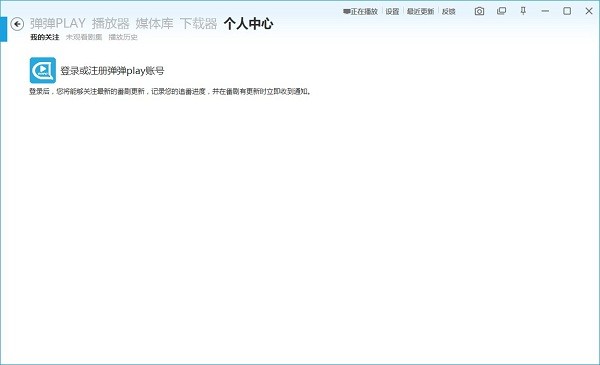
Task: Switch to the 播放器 tab
Action: [x=111, y=24]
